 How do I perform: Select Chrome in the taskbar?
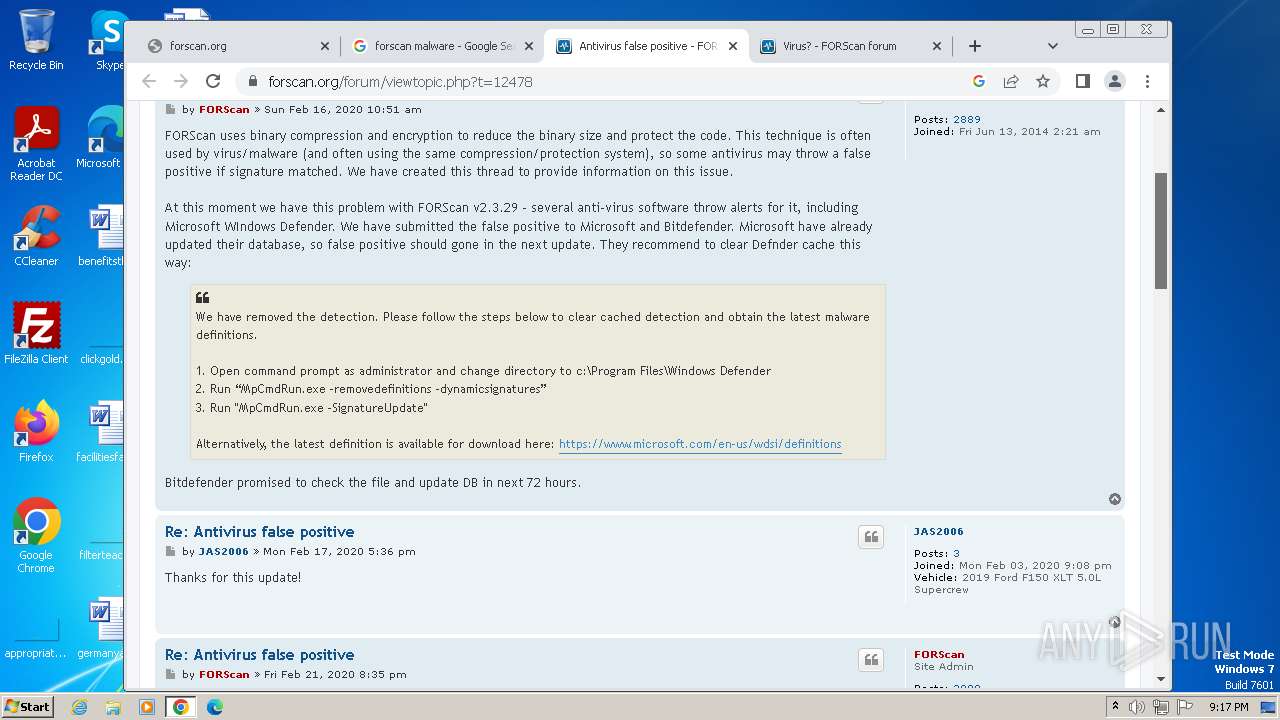(181, 707)
